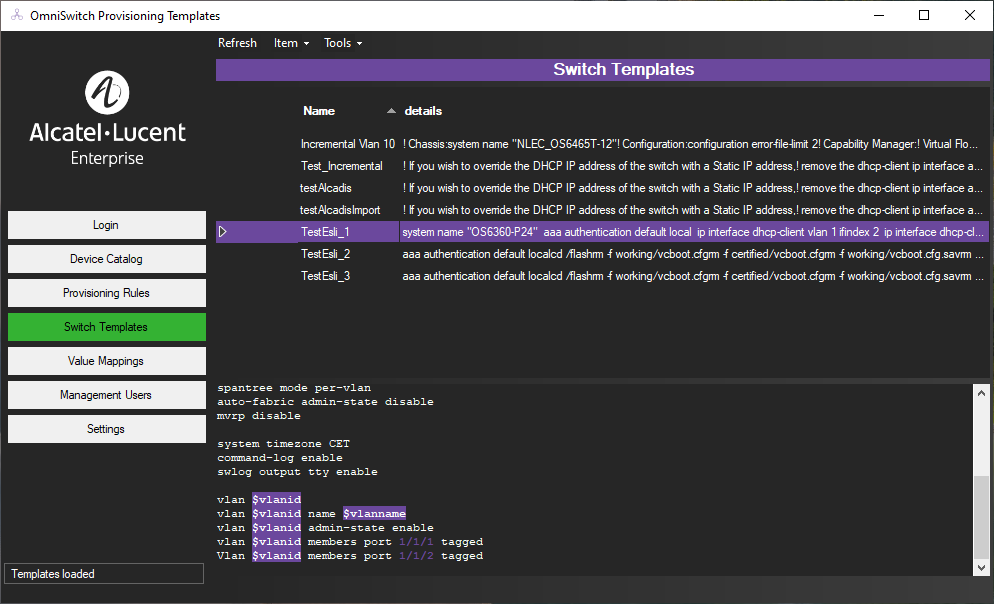Click details cell of TestEsli_1 row
994x604 pixels.
(x=693, y=232)
